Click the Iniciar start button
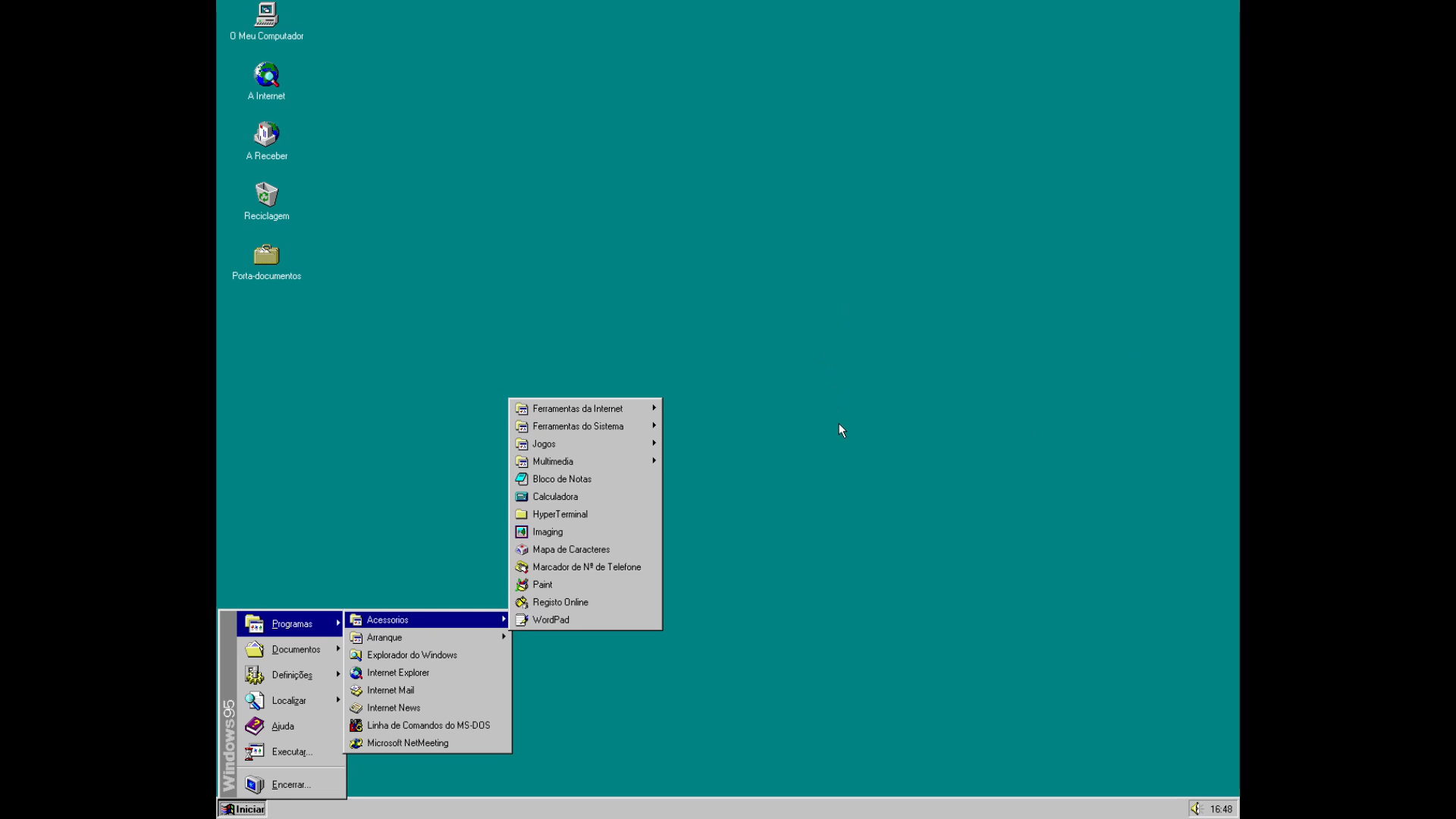Viewport: 1456px width, 819px height. pos(243,809)
